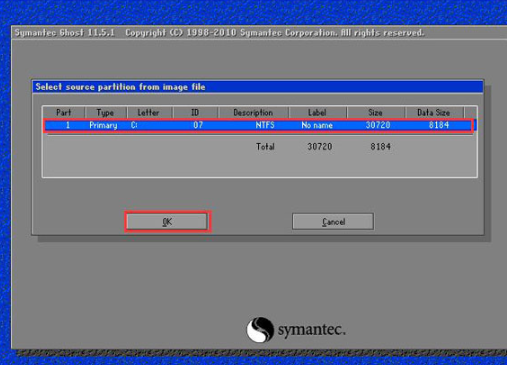Click the Letter column header
The width and height of the screenshot is (507, 365).
[149, 112]
